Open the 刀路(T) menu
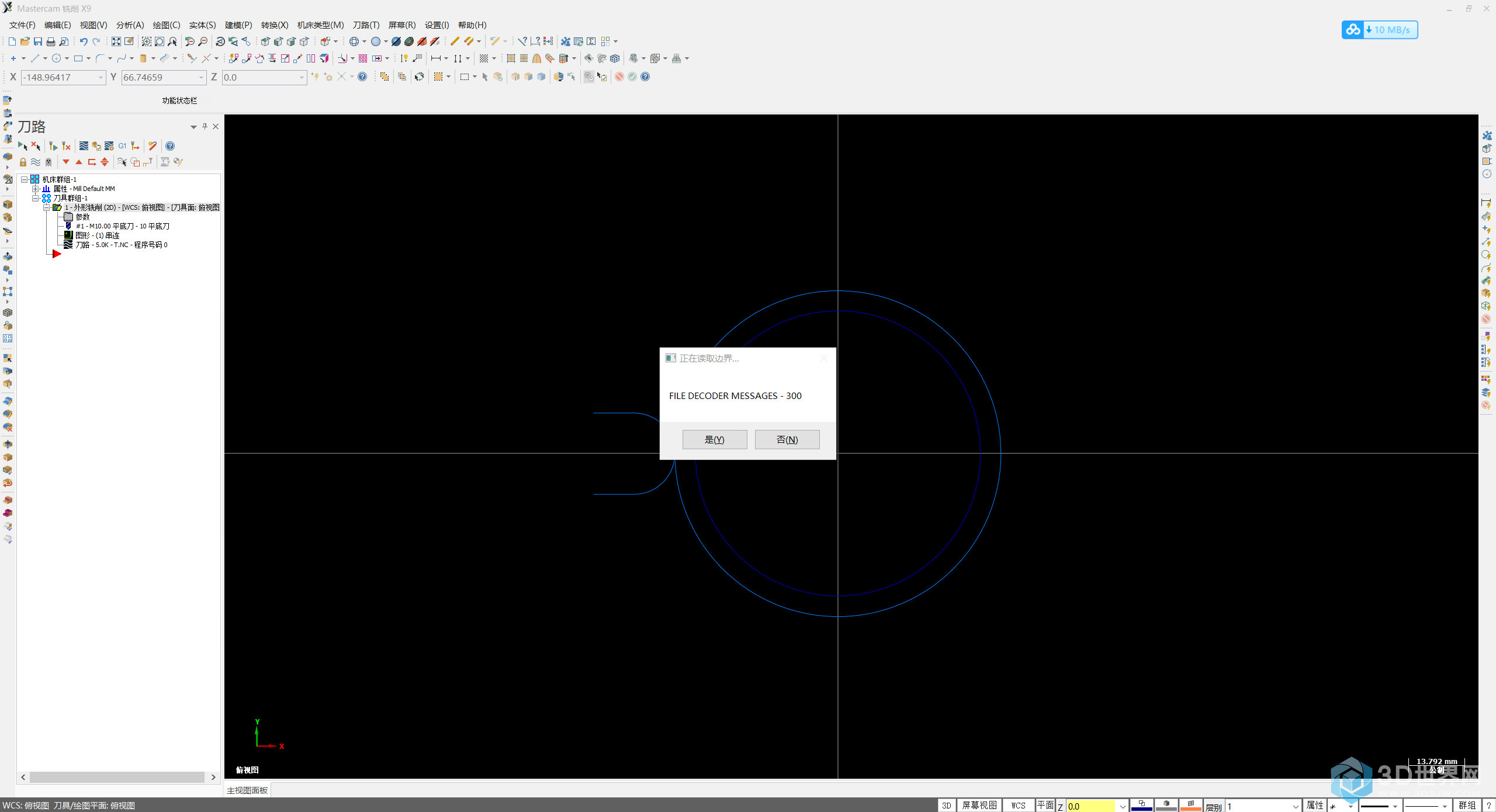This screenshot has width=1496, height=812. click(366, 25)
